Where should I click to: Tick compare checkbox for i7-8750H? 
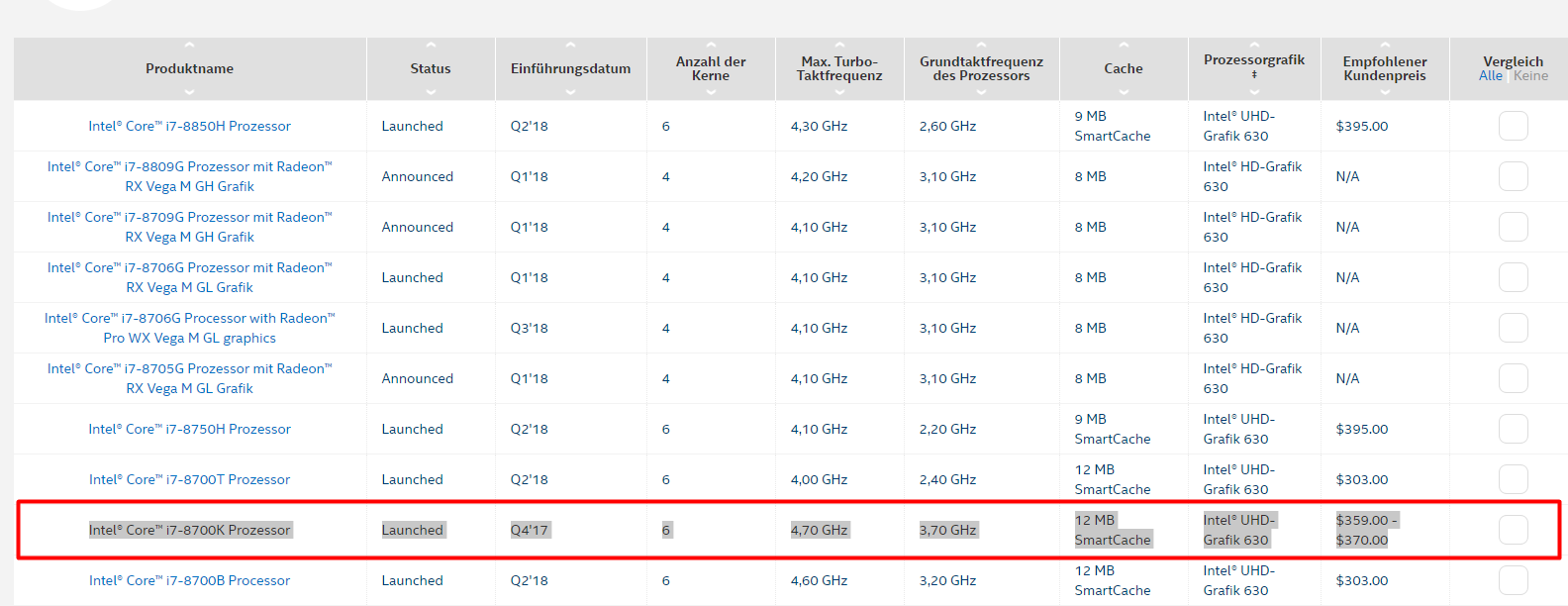click(1513, 429)
